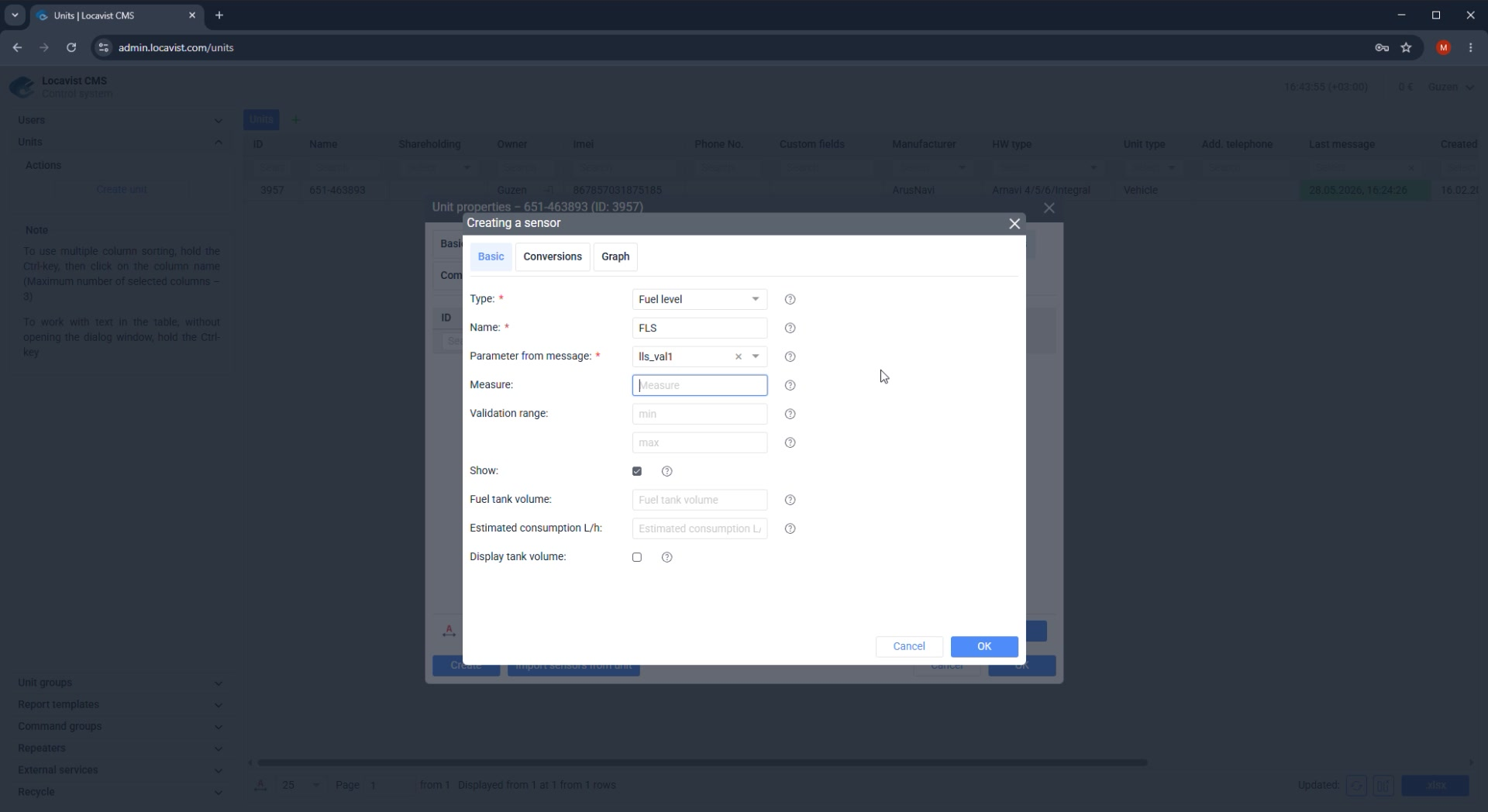Expand the Command groups section
1488x812 pixels.
[120, 726]
